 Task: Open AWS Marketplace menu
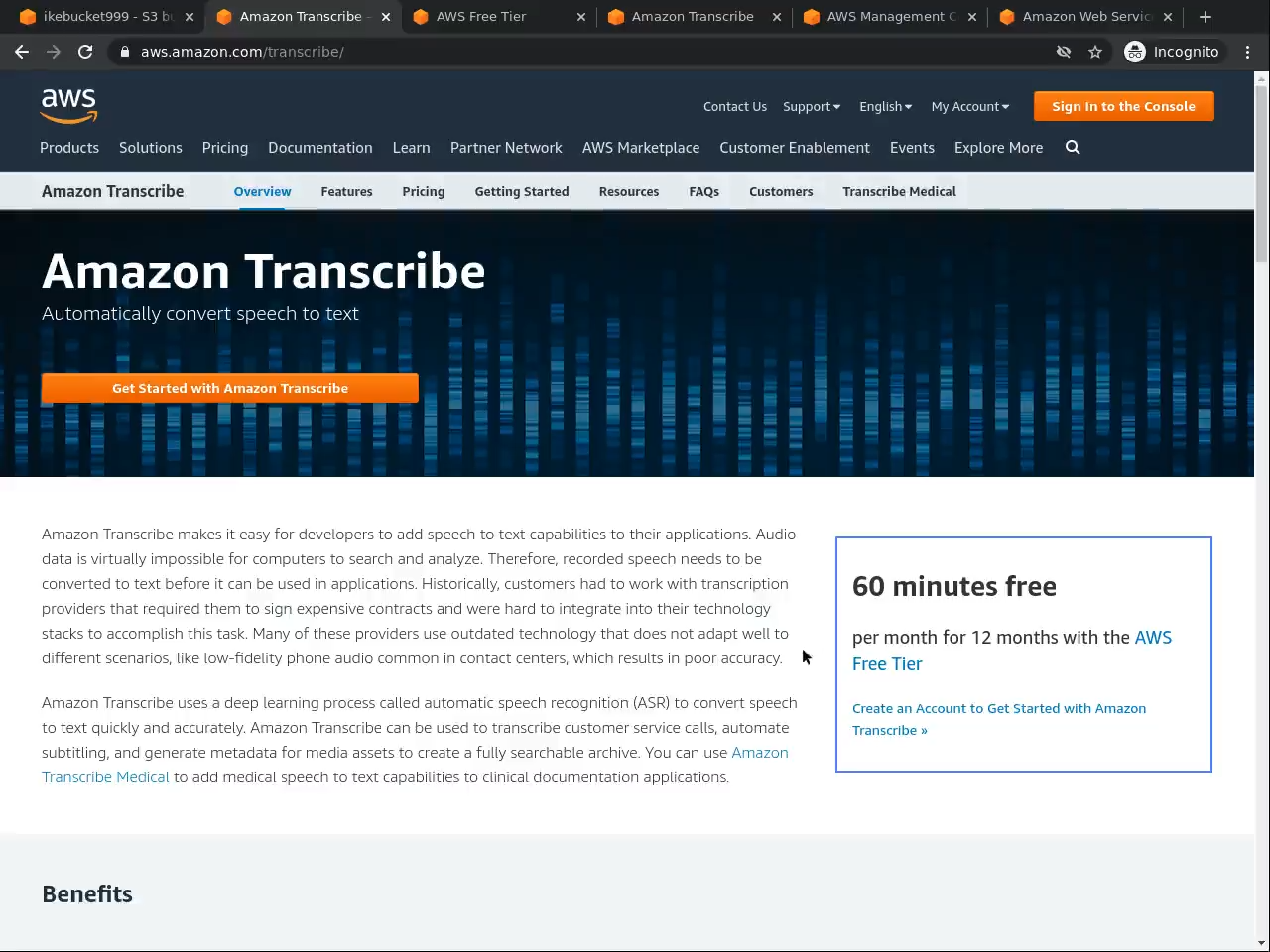coord(641,148)
